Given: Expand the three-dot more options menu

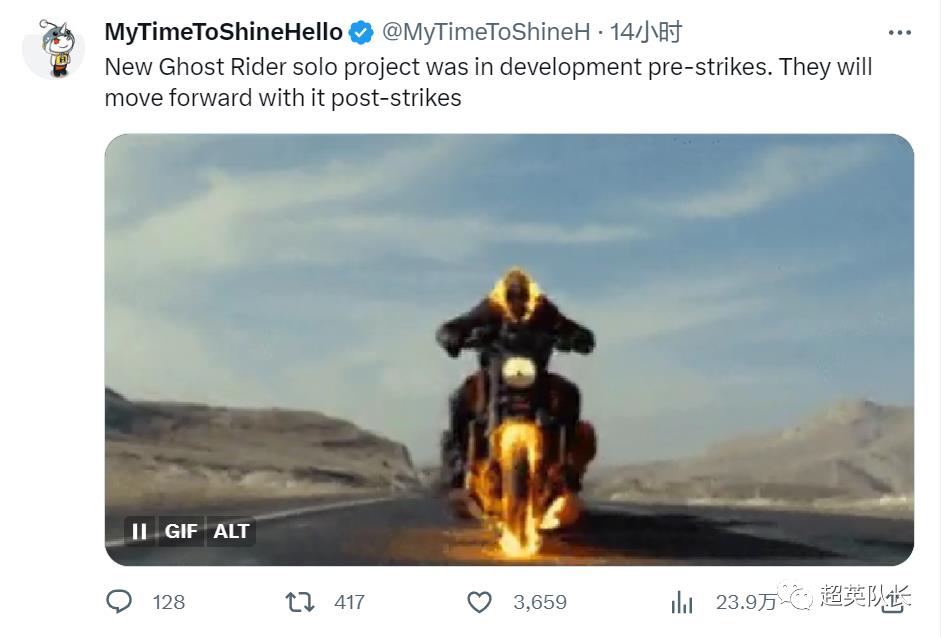Looking at the screenshot, I should [x=899, y=33].
